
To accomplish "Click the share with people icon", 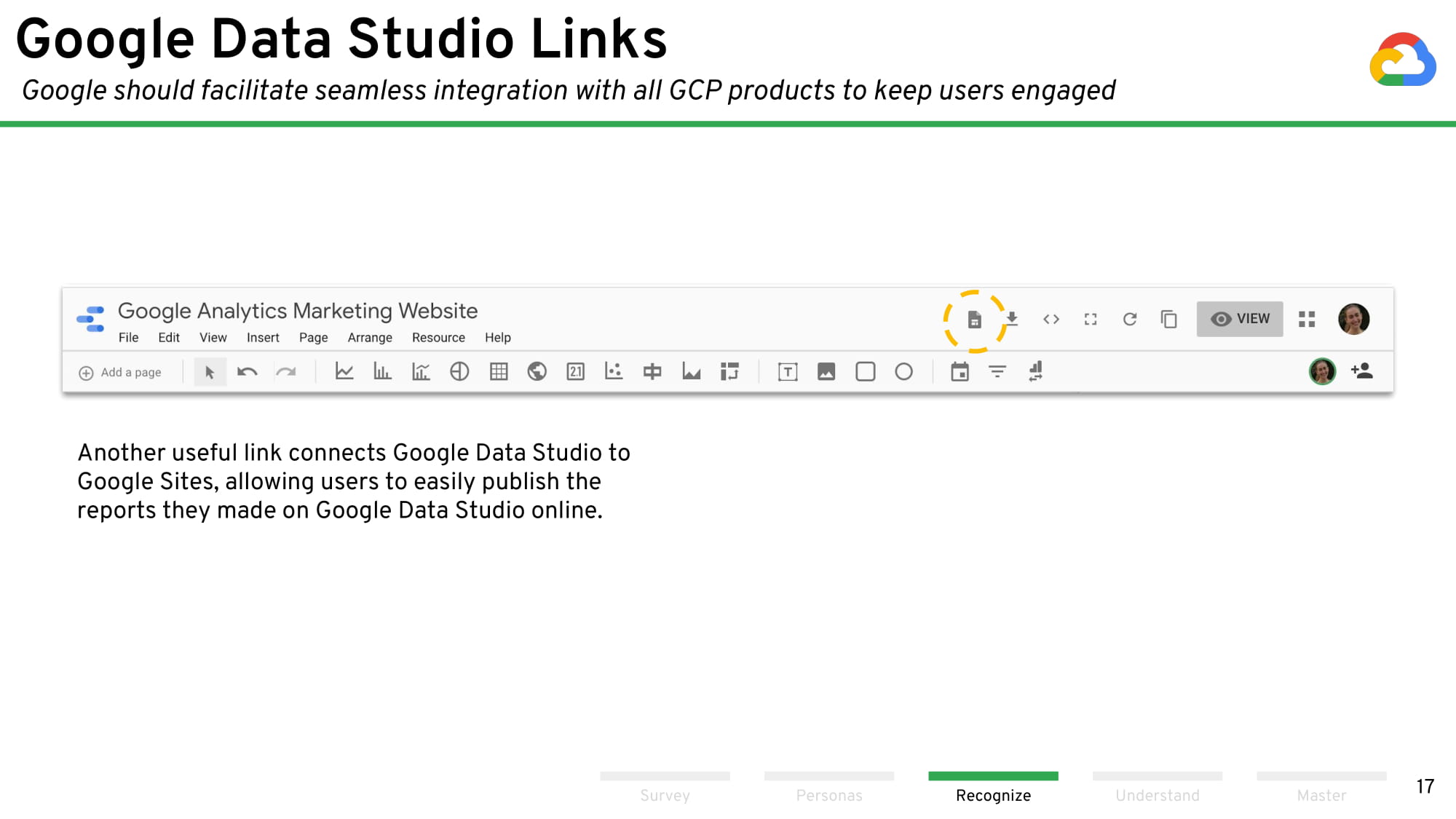I will 1362,371.
